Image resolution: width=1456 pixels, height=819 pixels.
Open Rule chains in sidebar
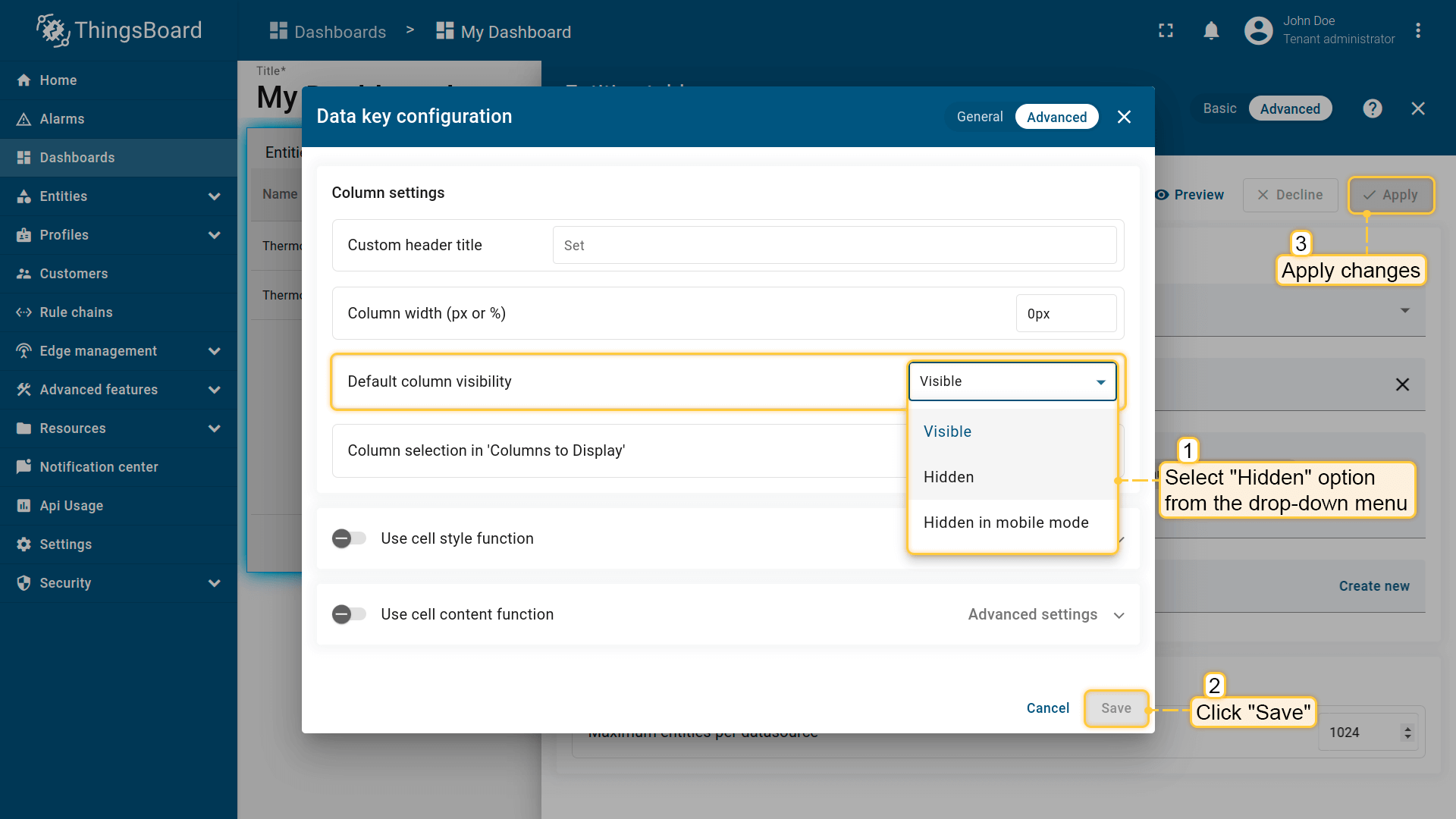coord(76,312)
